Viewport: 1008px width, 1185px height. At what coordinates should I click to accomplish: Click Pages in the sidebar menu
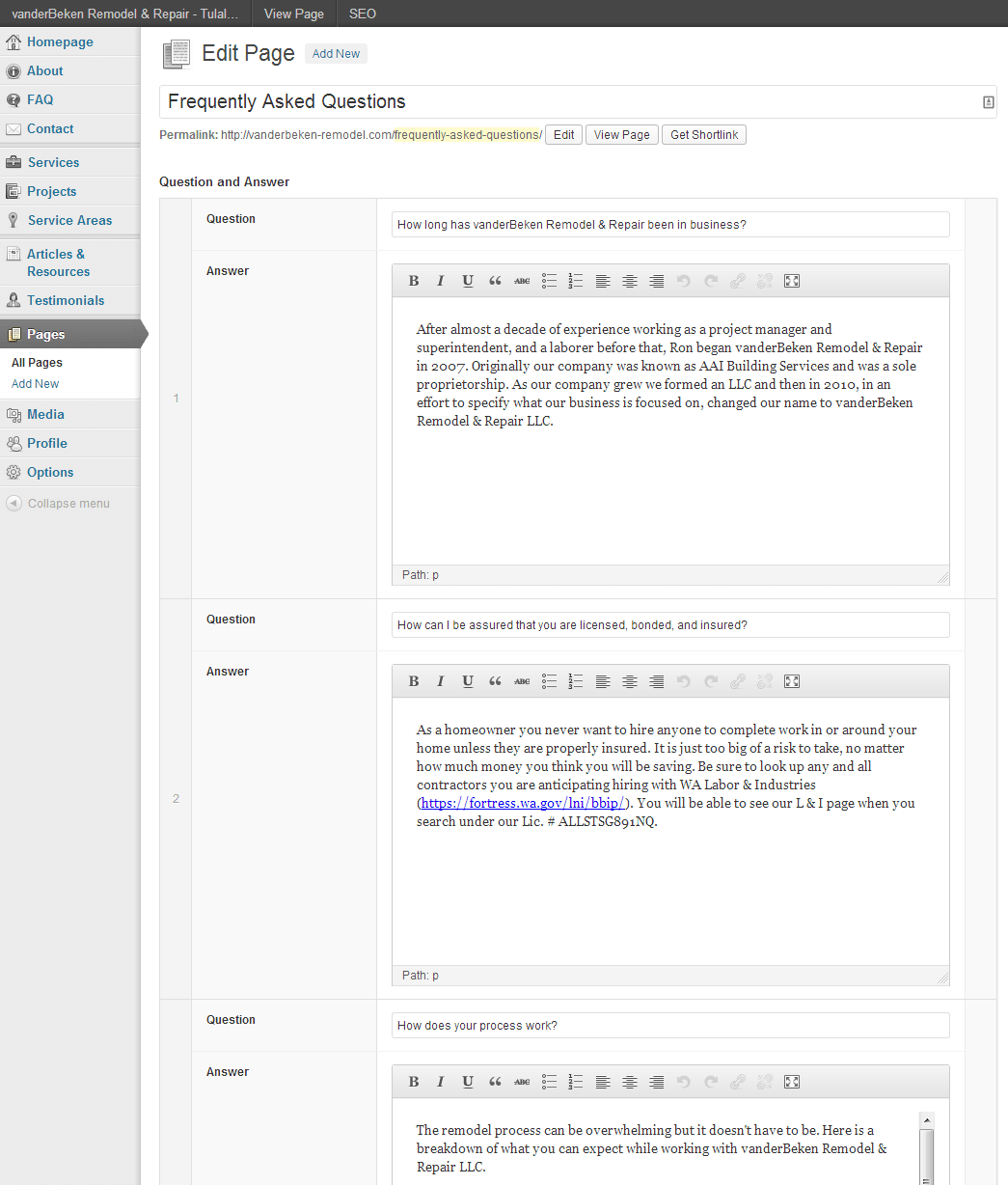click(69, 334)
